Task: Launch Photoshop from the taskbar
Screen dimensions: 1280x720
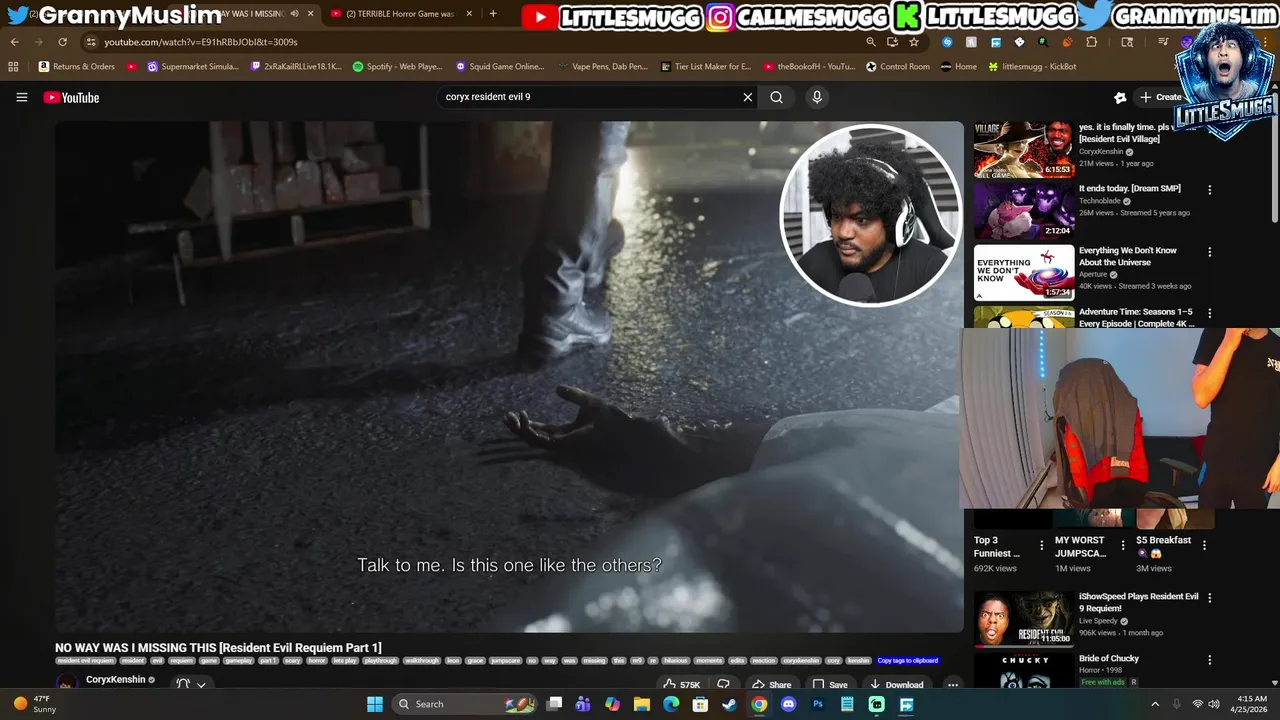Action: tap(818, 704)
